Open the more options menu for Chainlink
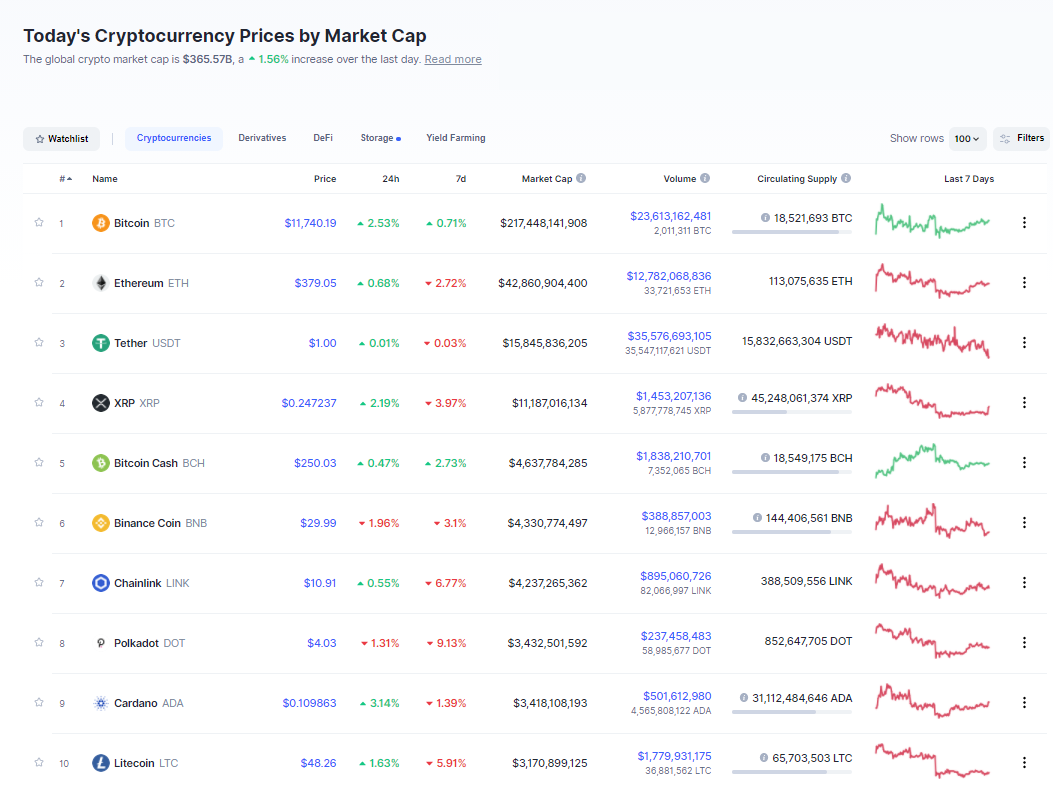 [x=1024, y=582]
